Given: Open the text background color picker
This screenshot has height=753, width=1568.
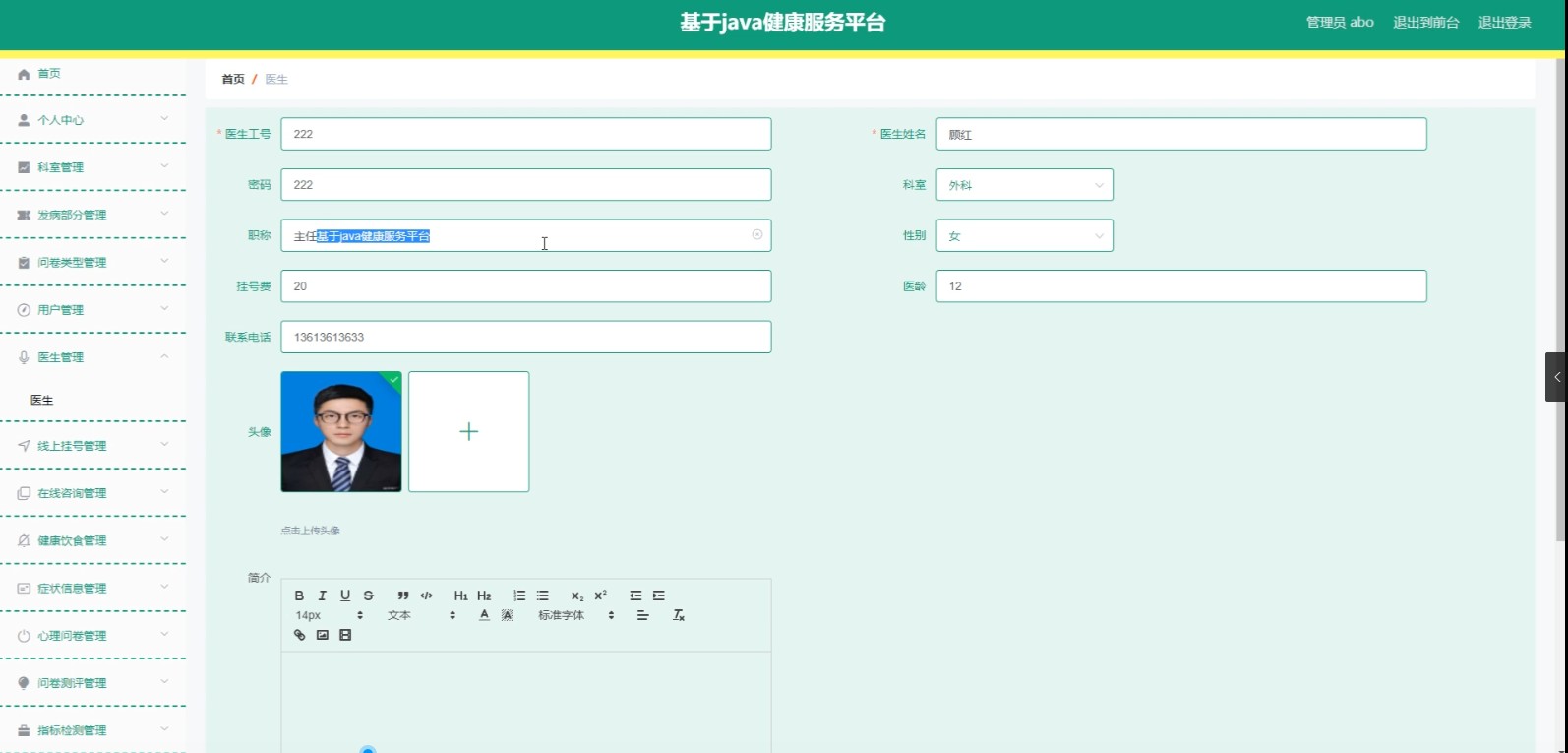Looking at the screenshot, I should pos(508,615).
